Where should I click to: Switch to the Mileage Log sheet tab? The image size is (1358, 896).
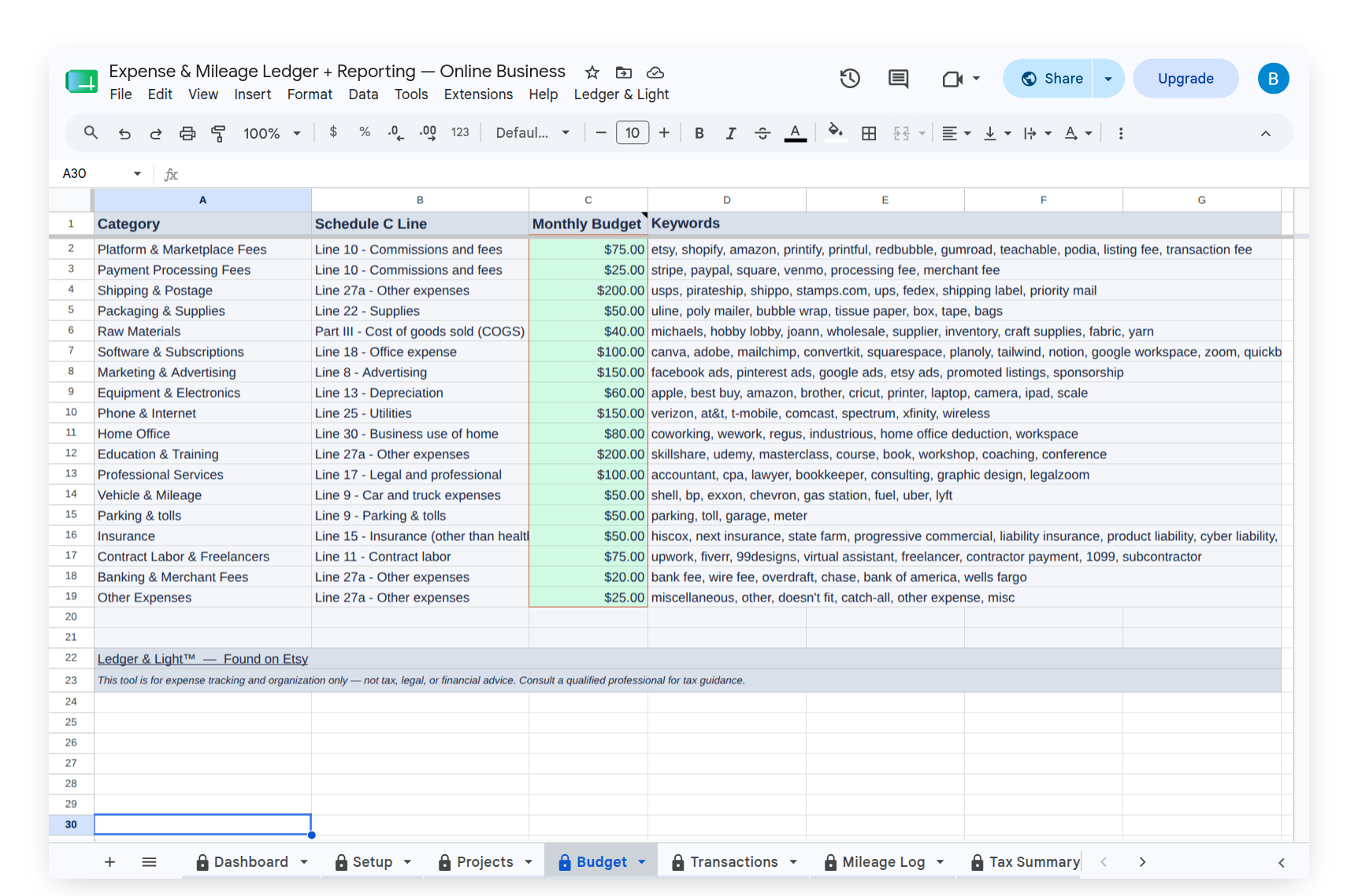[x=883, y=862]
